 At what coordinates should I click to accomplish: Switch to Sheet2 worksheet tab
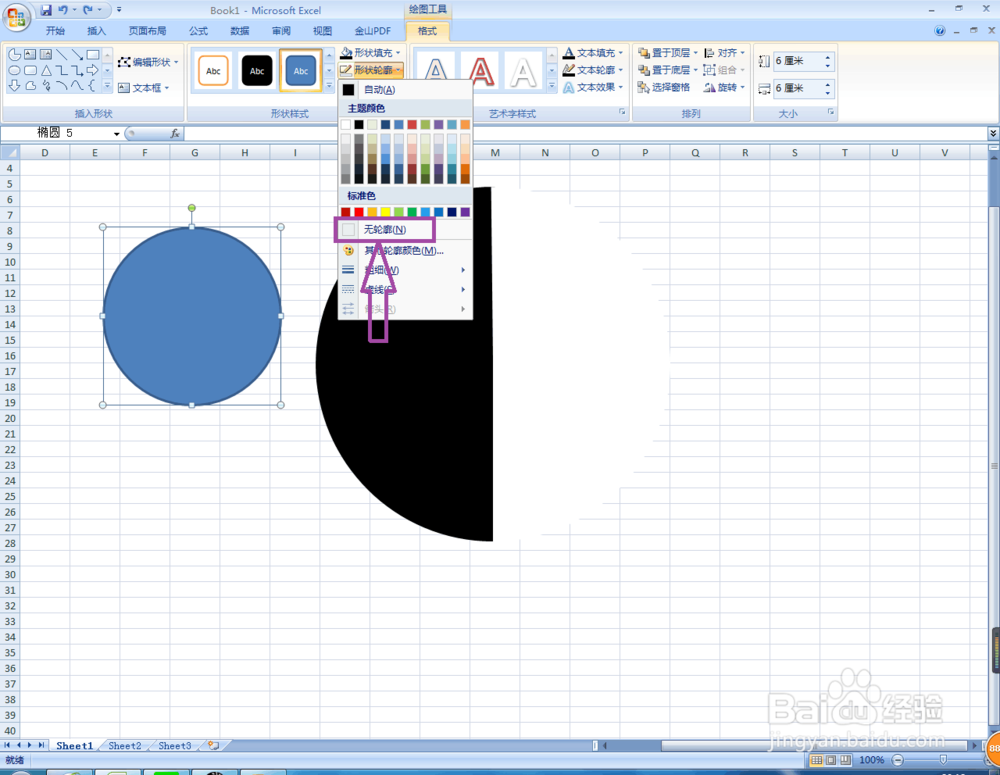tap(124, 745)
